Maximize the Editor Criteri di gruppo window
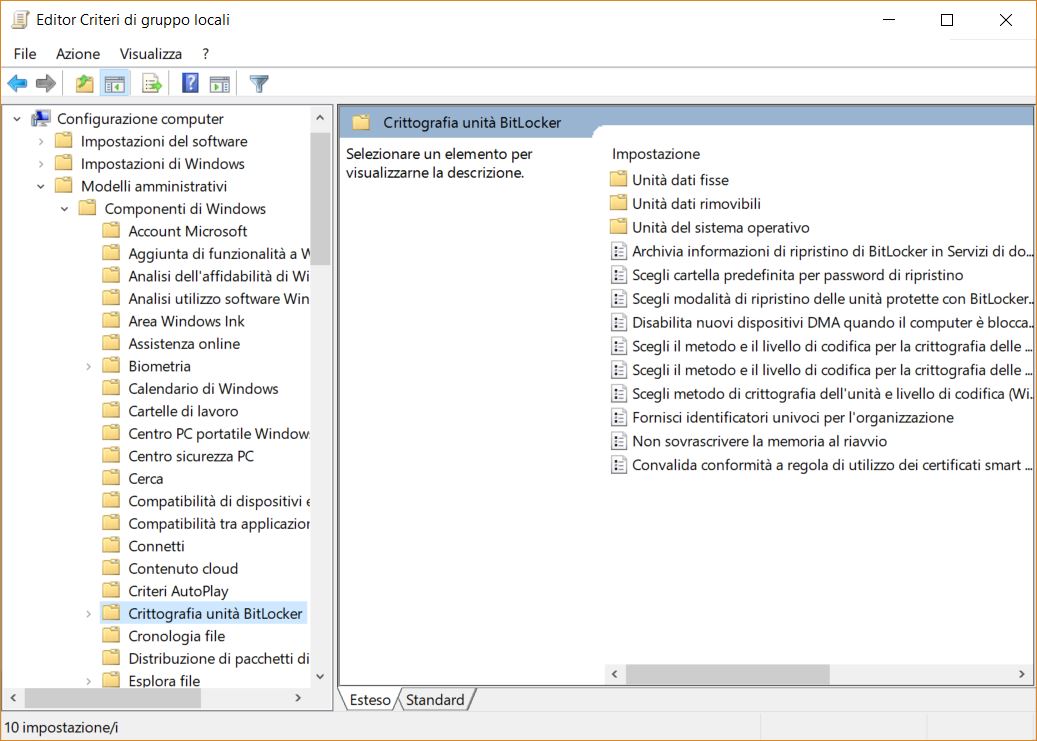This screenshot has width=1037, height=741. 946,20
